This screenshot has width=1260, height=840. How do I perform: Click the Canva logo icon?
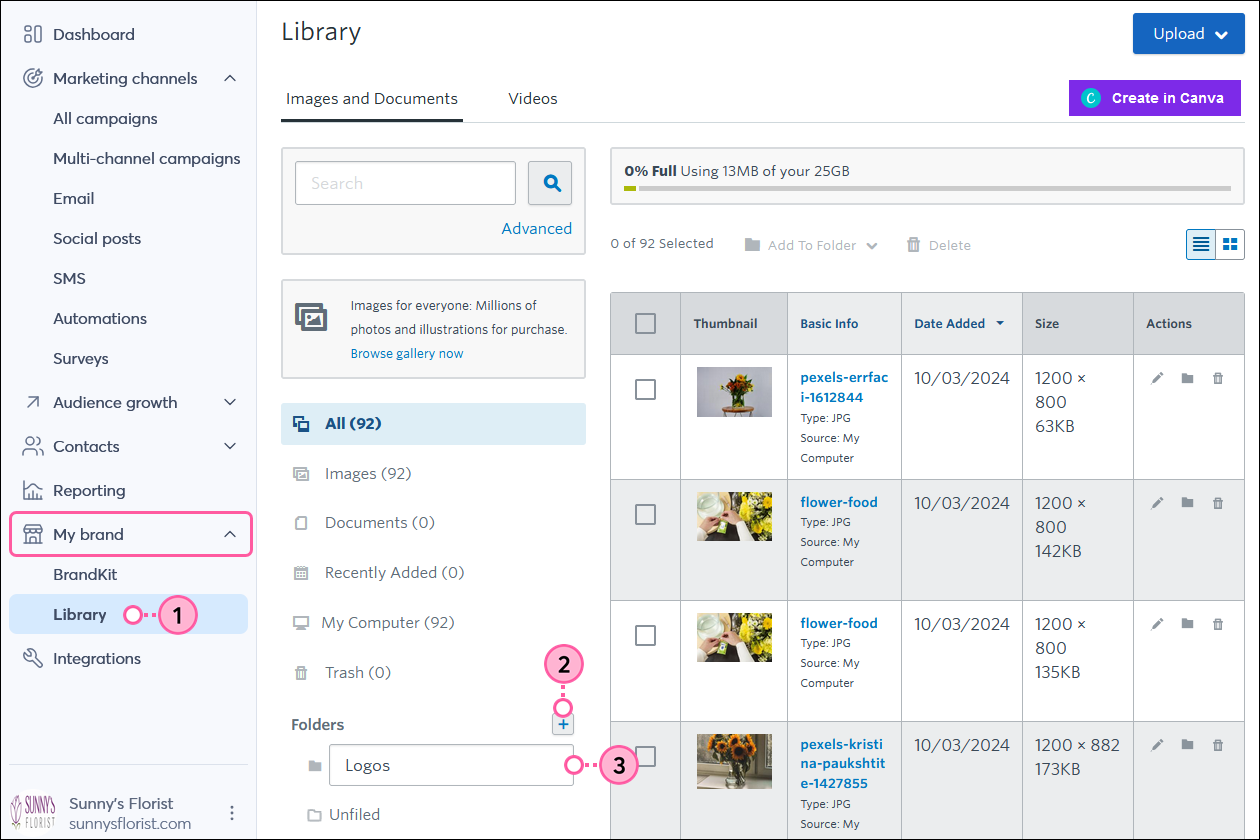[1091, 98]
